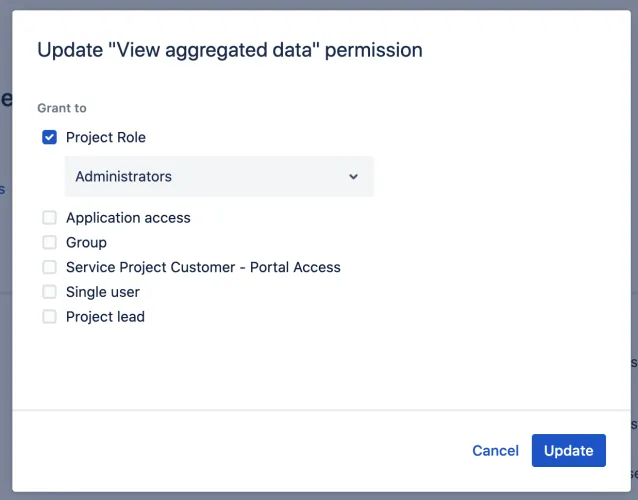
Task: Click the dialog title "Update View aggregated data permission"
Action: [230, 50]
